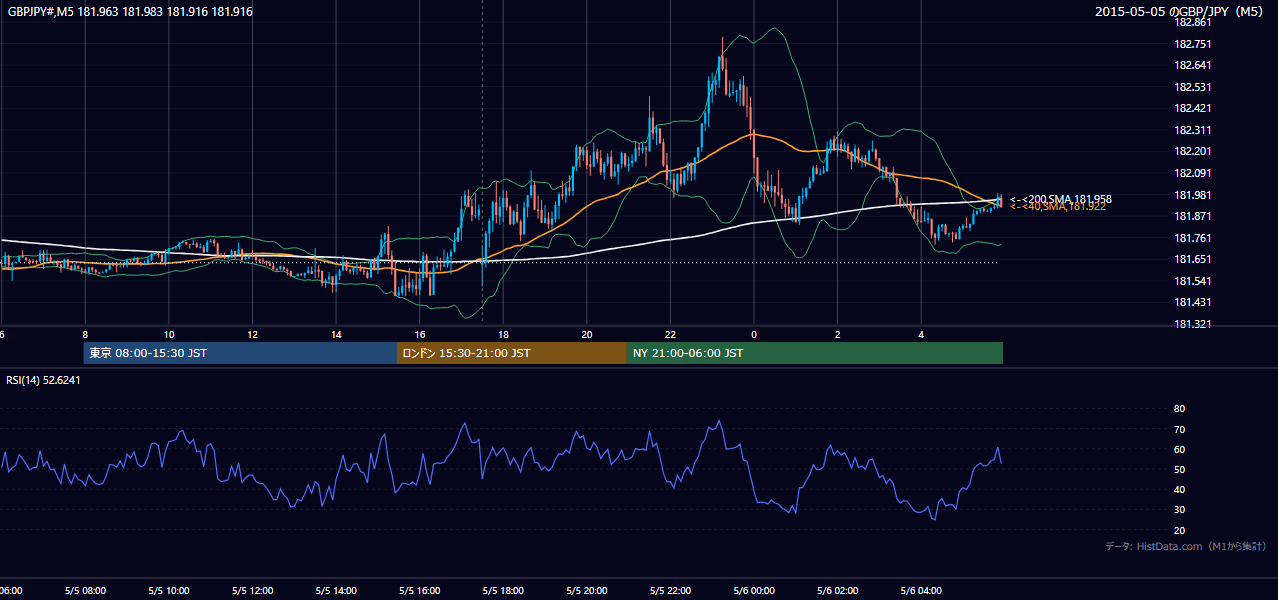Select the ロンドン 15:30-21:00 JST session bar
The width and height of the screenshot is (1278, 600).
coord(512,353)
